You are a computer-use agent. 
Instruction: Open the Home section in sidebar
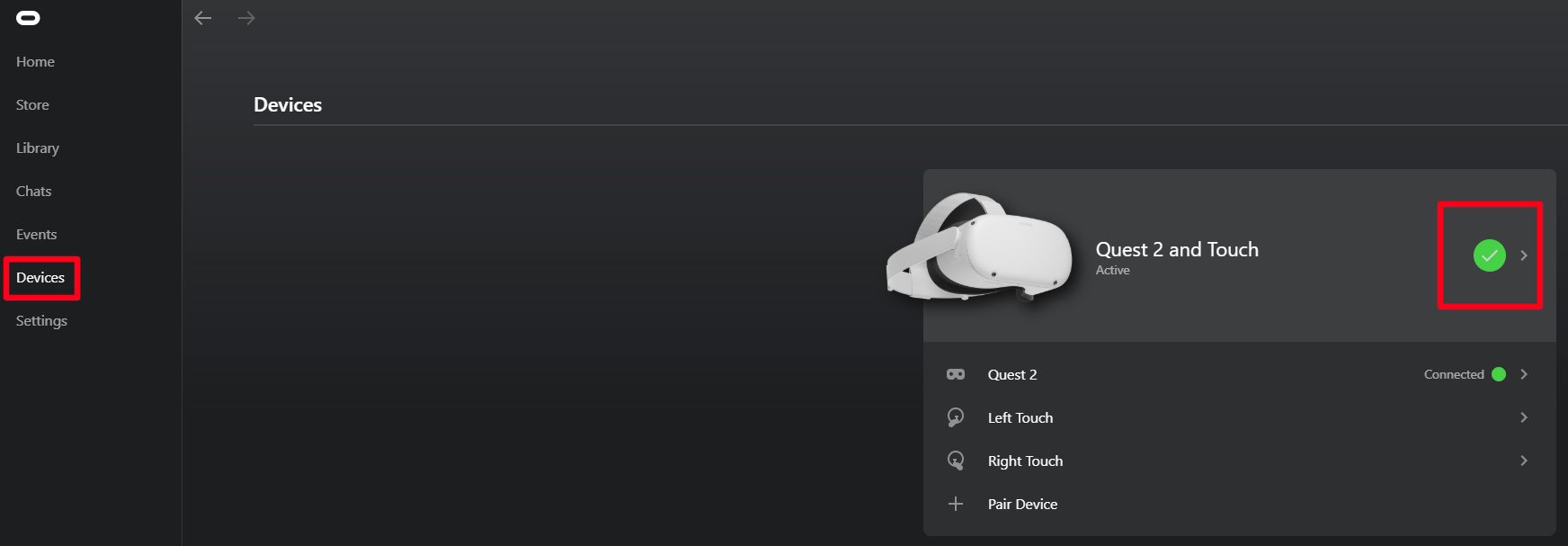point(35,62)
